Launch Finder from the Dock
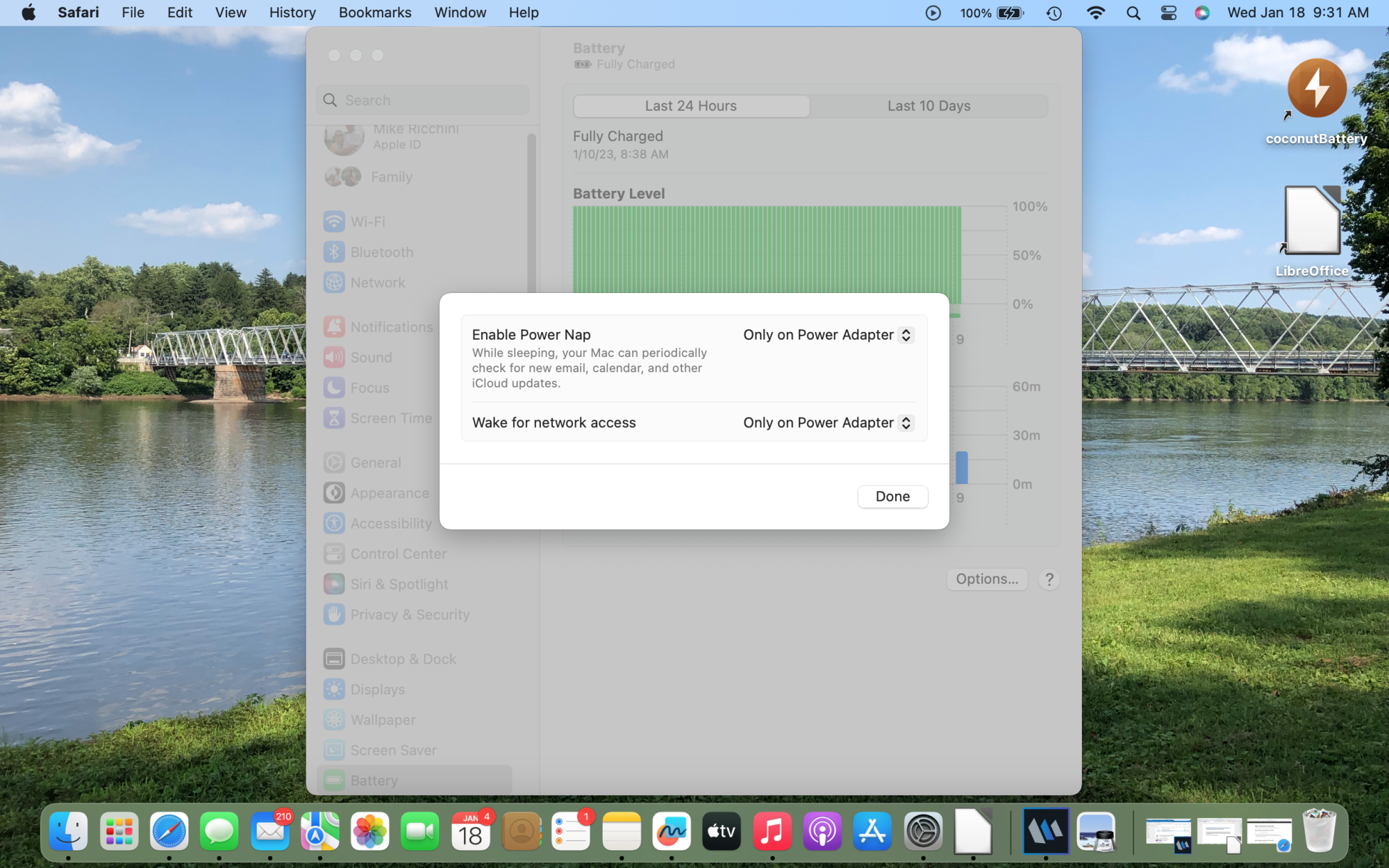The width and height of the screenshot is (1389, 868). coord(69,831)
